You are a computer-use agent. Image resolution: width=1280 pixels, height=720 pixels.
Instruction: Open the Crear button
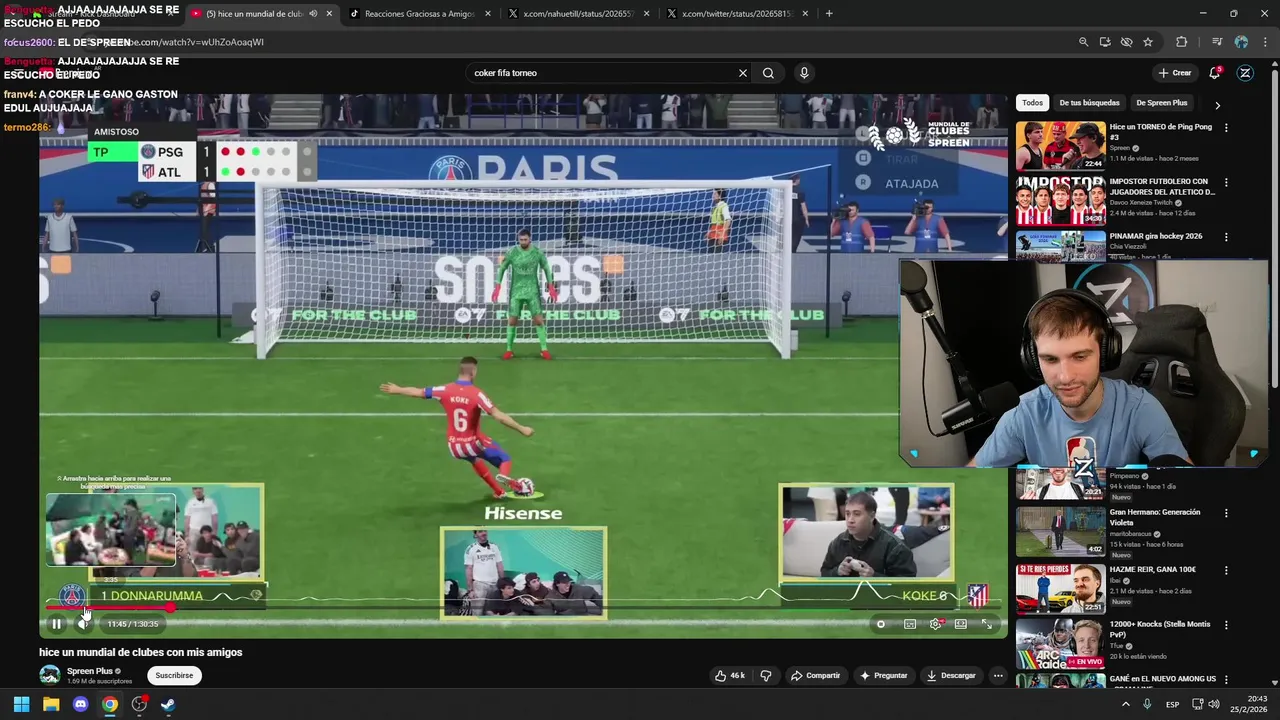(x=1175, y=73)
